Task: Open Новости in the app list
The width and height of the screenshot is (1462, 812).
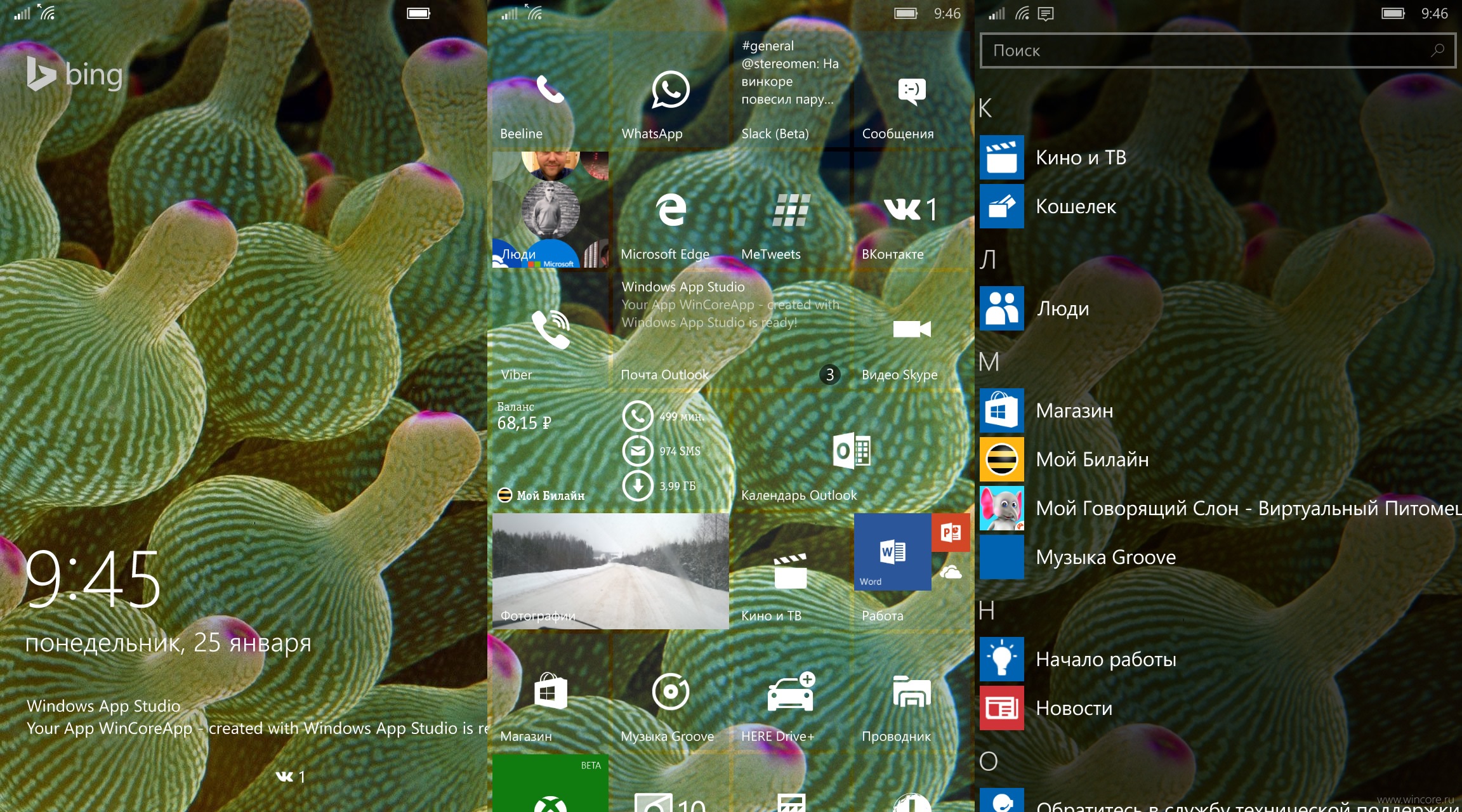Action: [1218, 708]
